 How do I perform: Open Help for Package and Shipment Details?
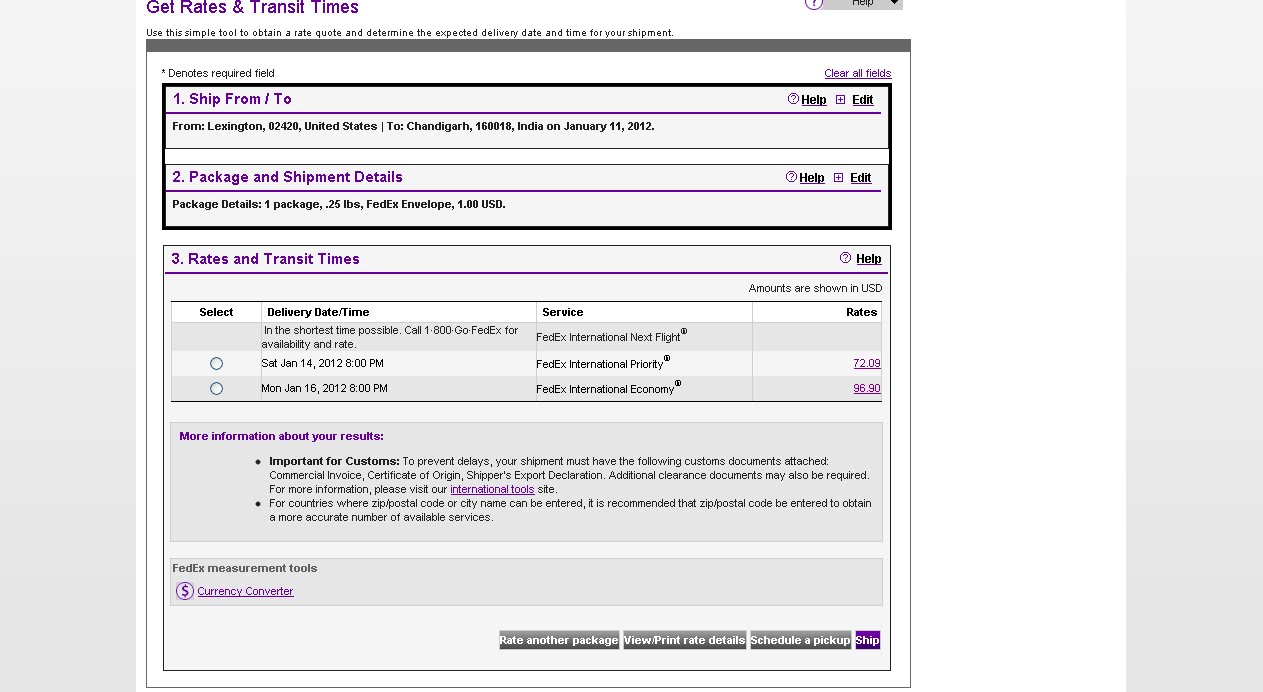(x=812, y=178)
